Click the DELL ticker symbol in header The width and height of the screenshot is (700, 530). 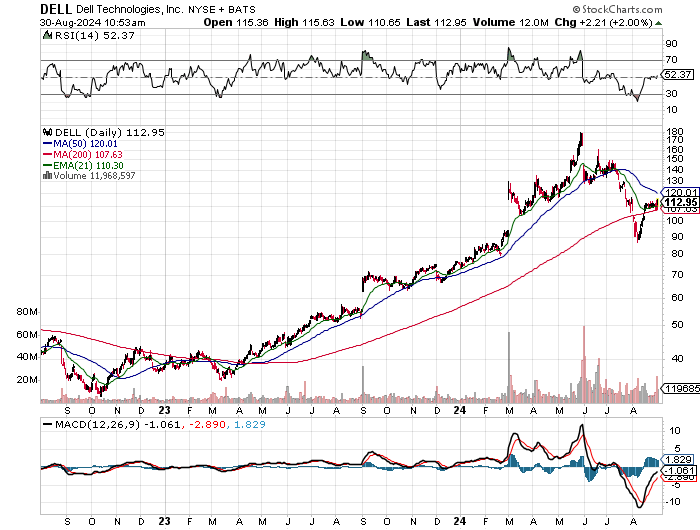(x=56, y=9)
